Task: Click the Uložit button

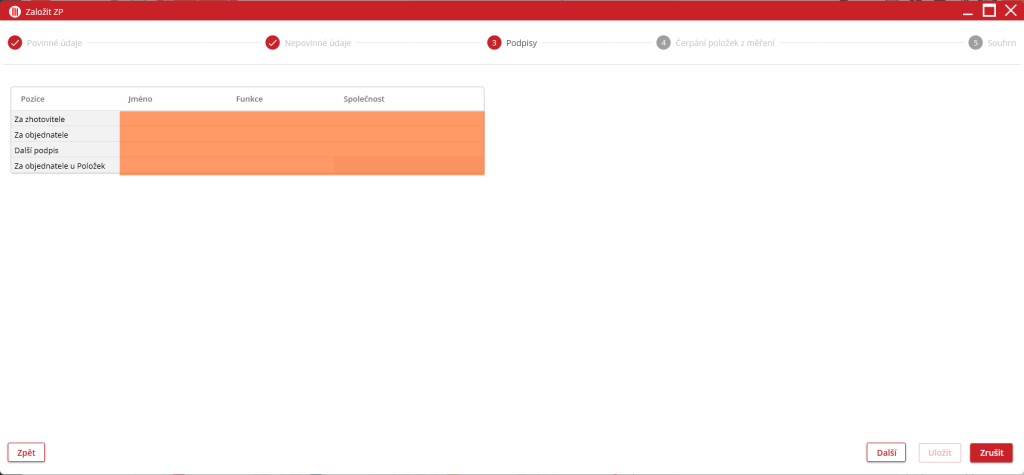Action: [940, 453]
